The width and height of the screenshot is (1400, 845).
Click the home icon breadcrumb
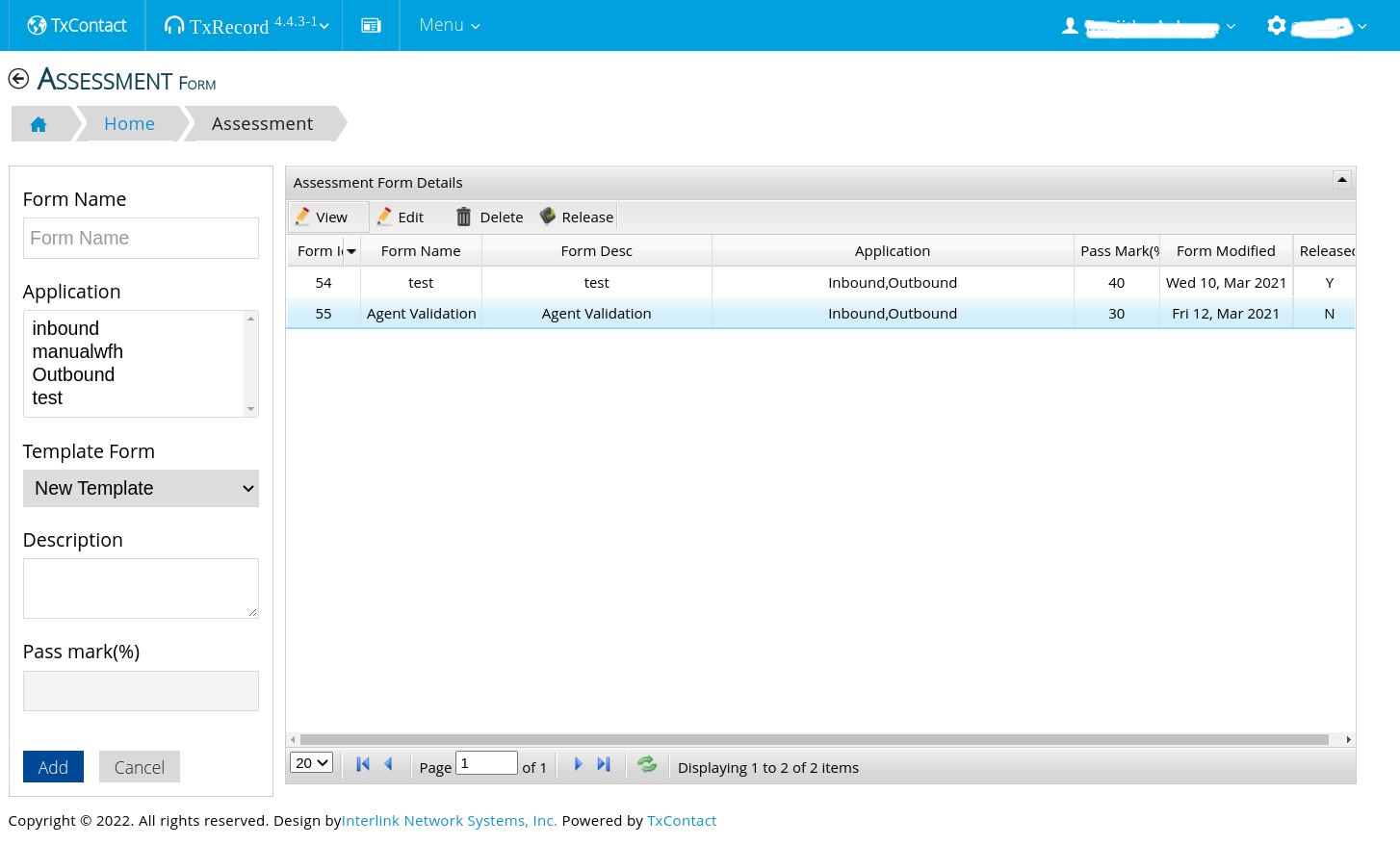click(x=39, y=124)
